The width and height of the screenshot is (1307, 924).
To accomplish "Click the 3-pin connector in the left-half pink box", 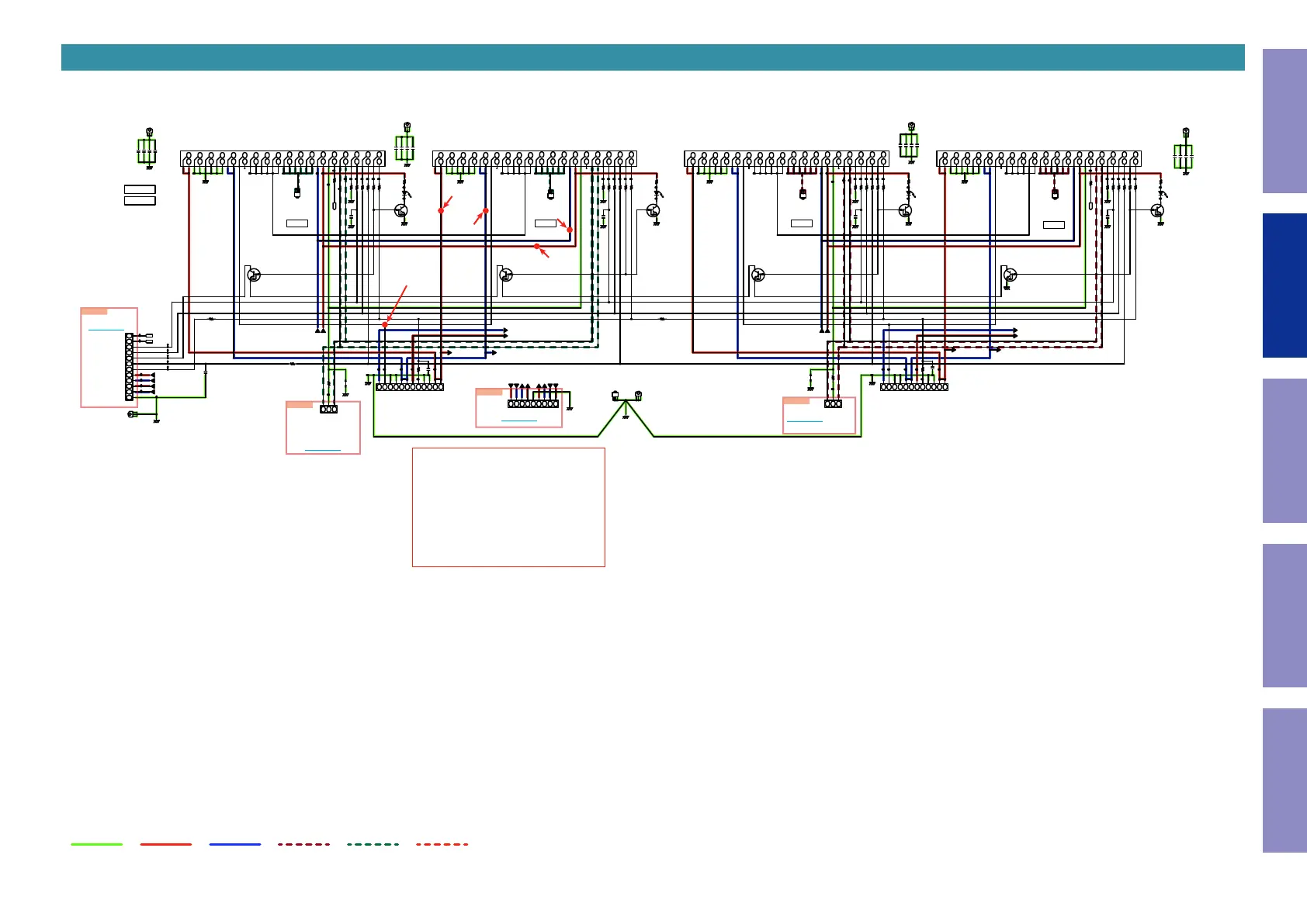I will [x=329, y=409].
